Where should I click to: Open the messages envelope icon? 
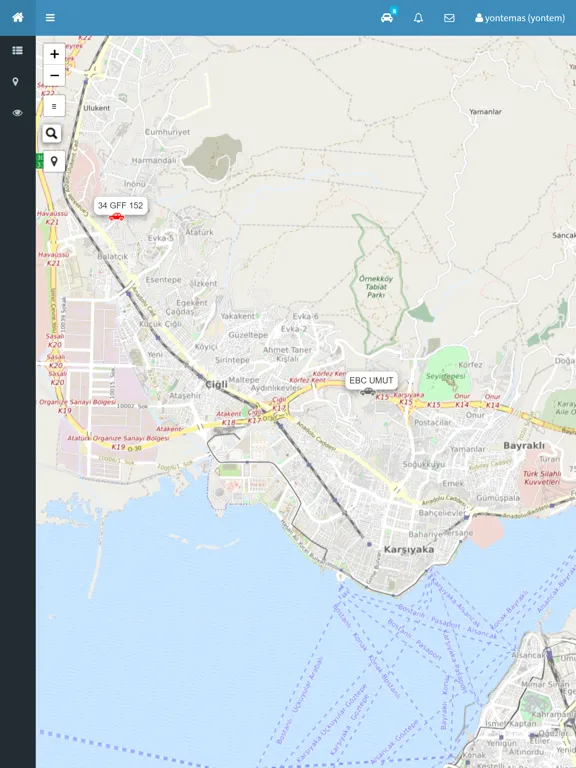coord(449,18)
